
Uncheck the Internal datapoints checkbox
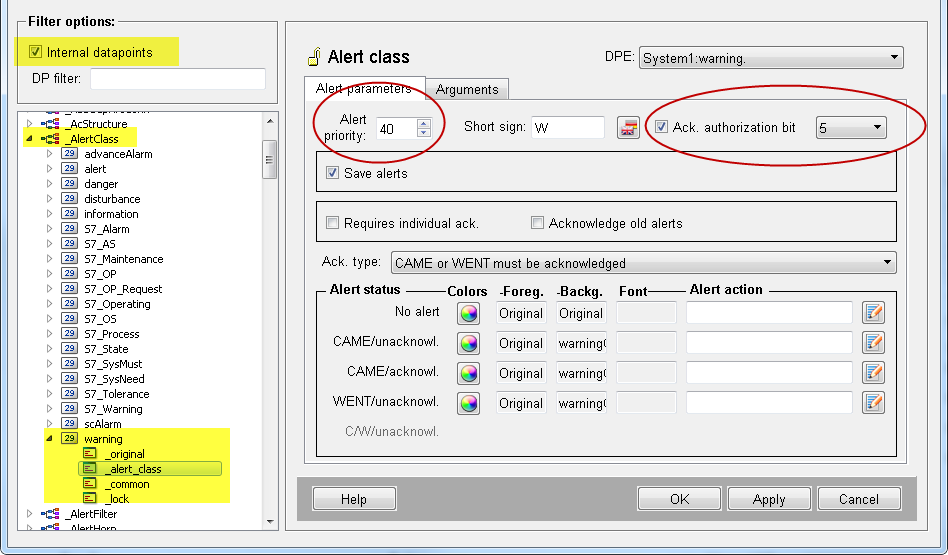[36, 52]
